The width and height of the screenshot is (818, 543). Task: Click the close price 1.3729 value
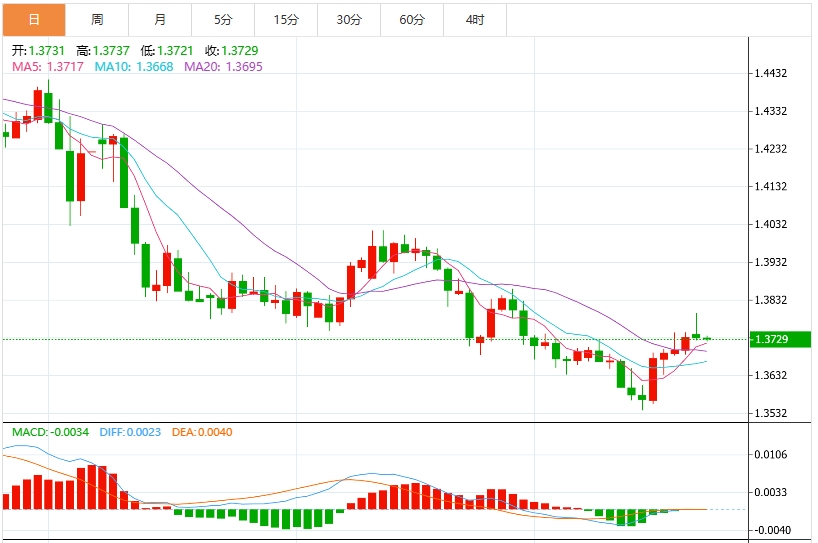click(x=240, y=51)
